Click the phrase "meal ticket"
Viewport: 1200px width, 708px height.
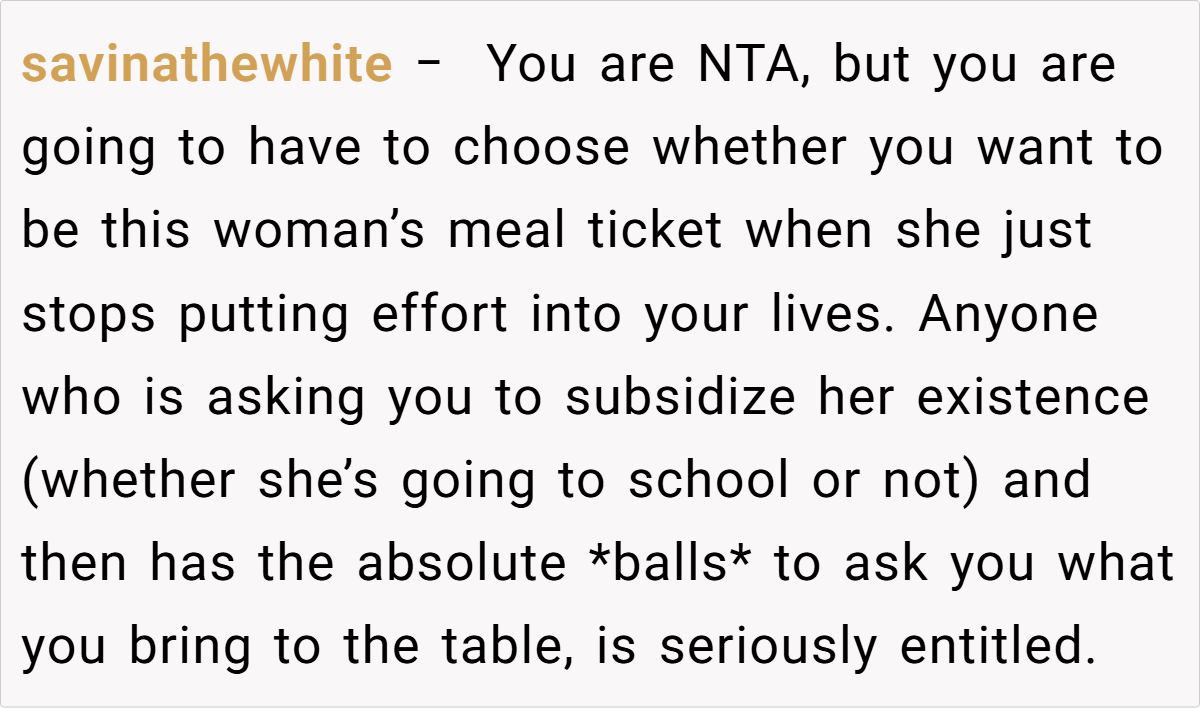(585, 232)
